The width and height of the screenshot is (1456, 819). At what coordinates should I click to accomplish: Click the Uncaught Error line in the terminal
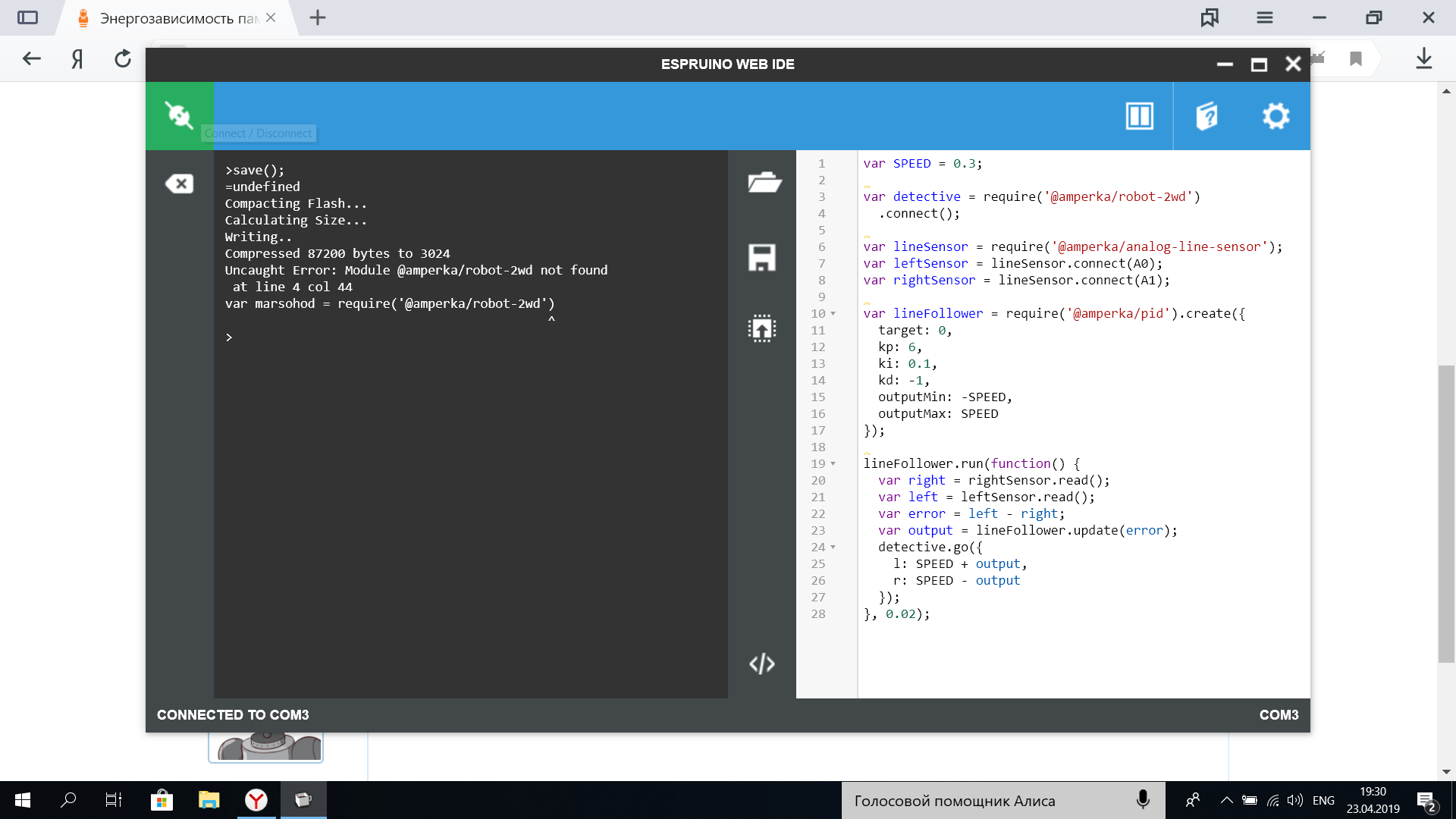click(416, 270)
